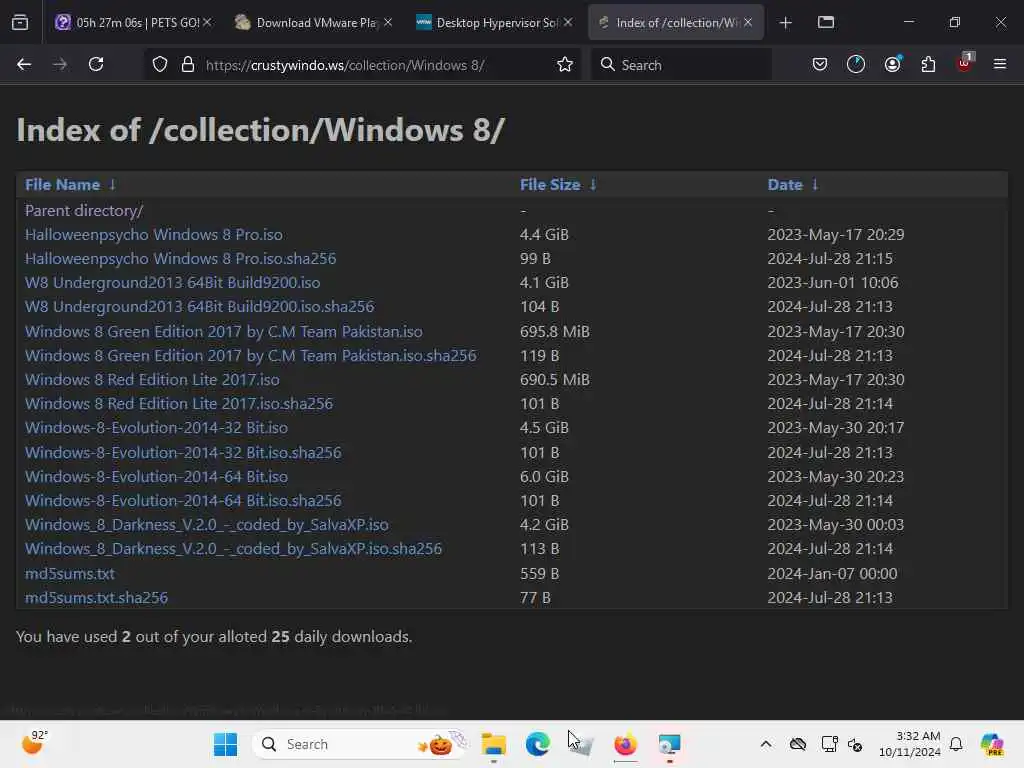Close the Desktop Hypervisor tab

coord(568,23)
